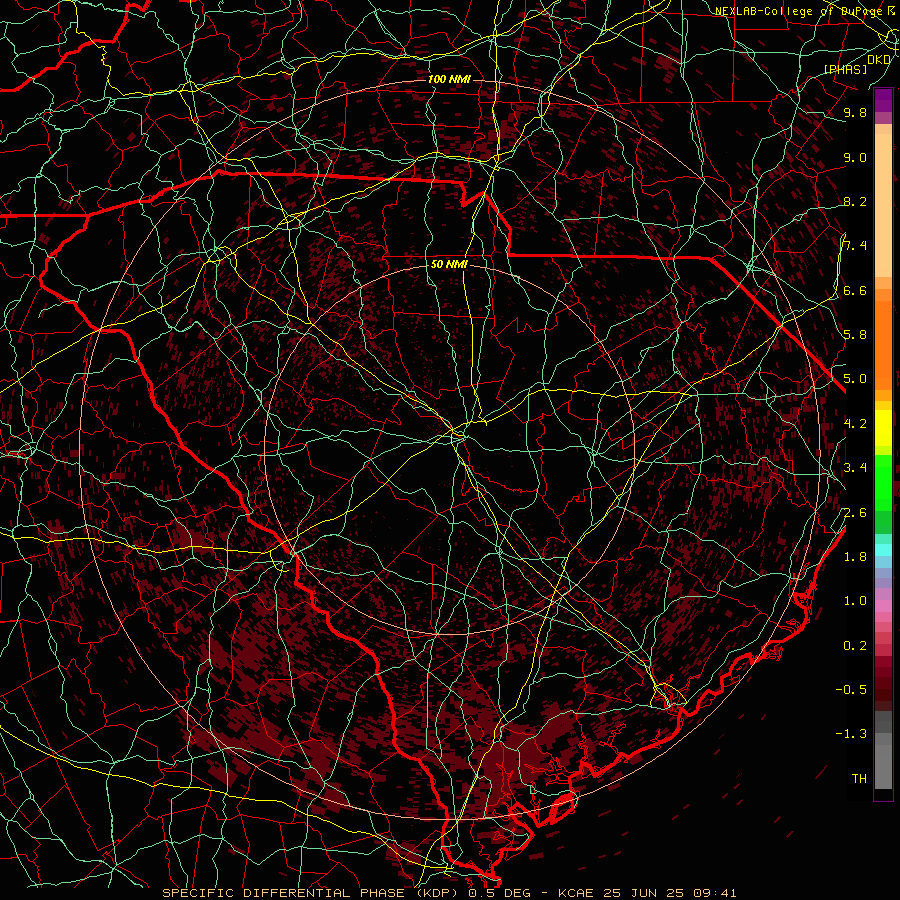Viewport: 900px width, 900px height.
Task: Click the '5.0' scale value
Action: pyautogui.click(x=855, y=379)
